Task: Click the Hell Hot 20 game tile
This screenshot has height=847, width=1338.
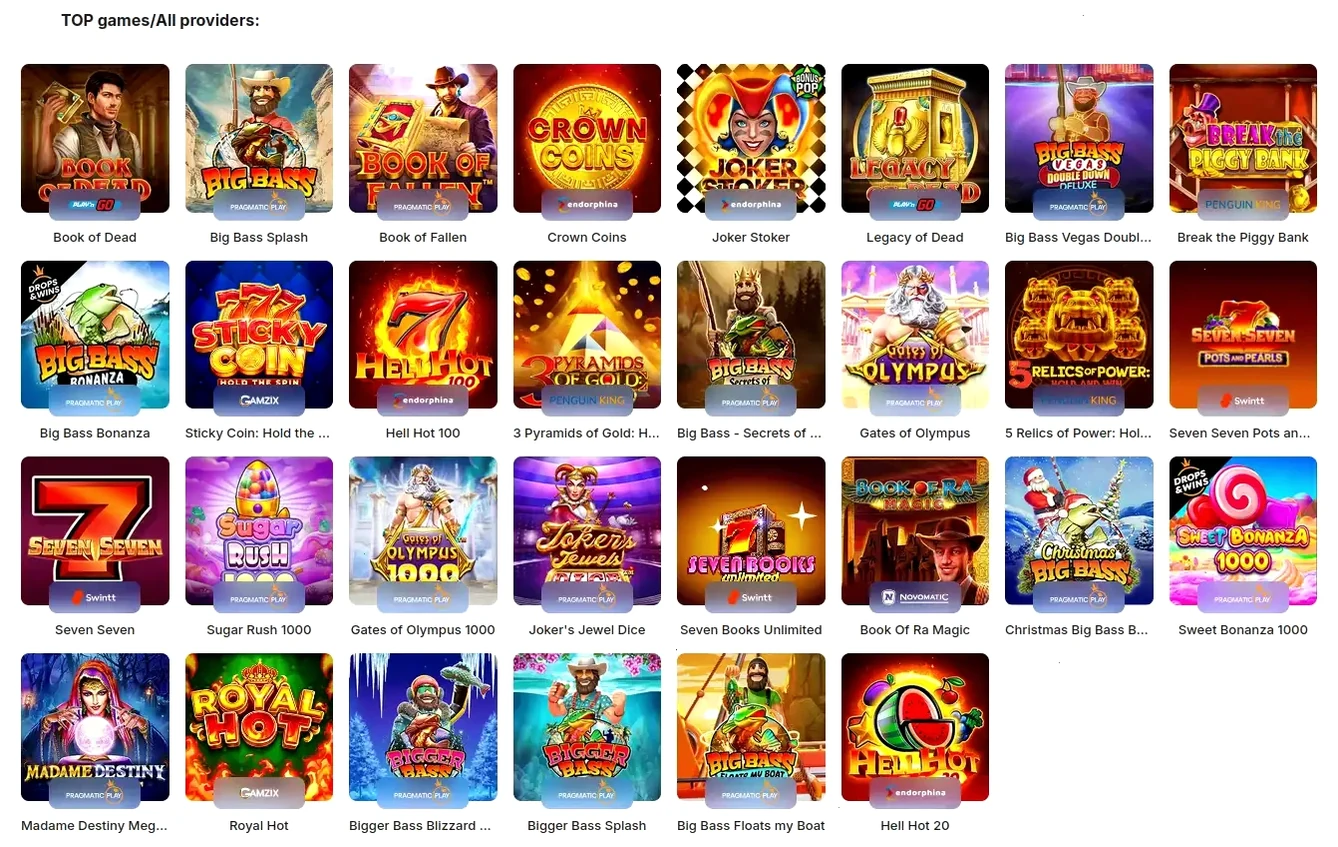Action: 915,727
